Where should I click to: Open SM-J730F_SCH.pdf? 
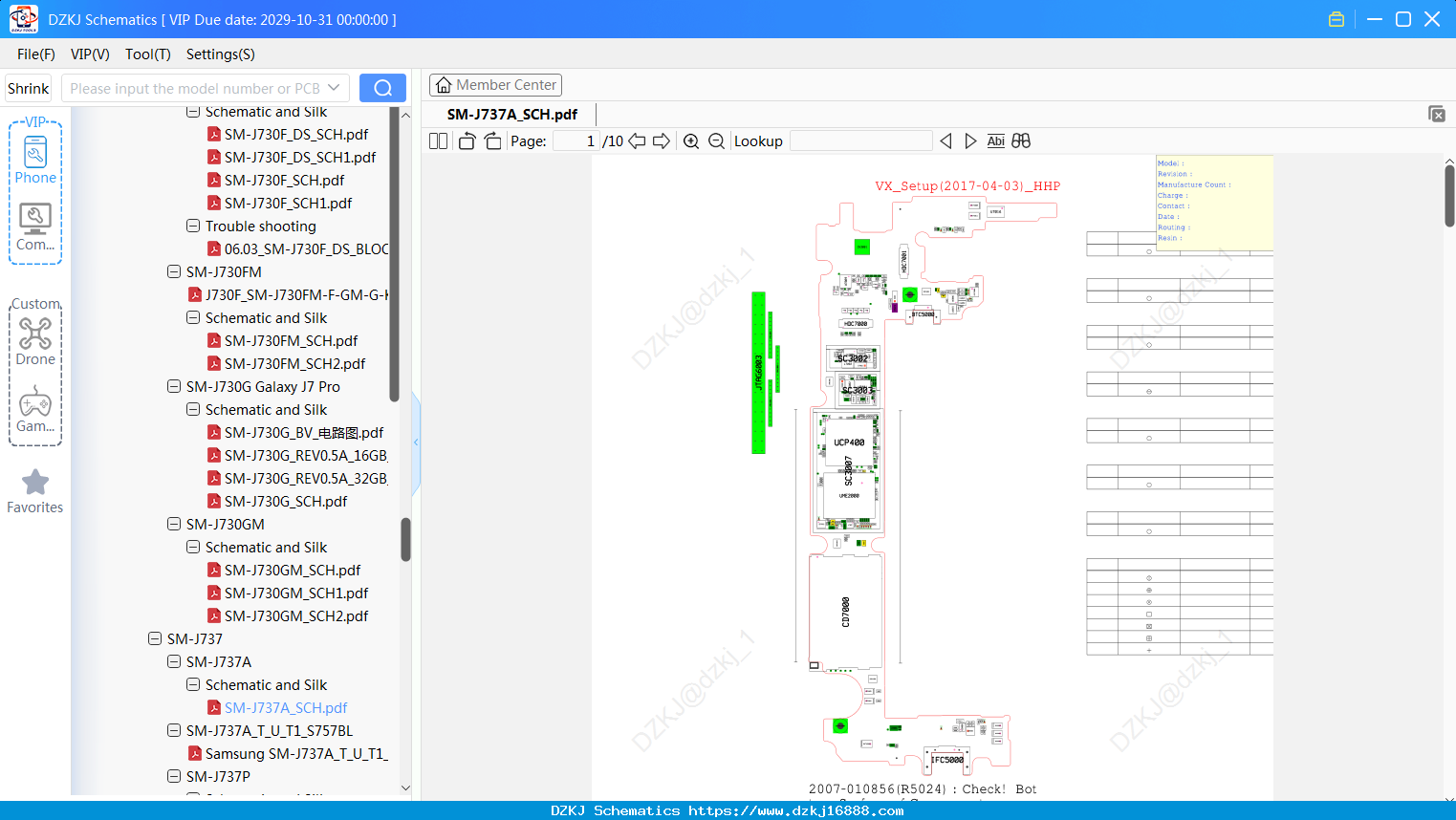point(284,181)
